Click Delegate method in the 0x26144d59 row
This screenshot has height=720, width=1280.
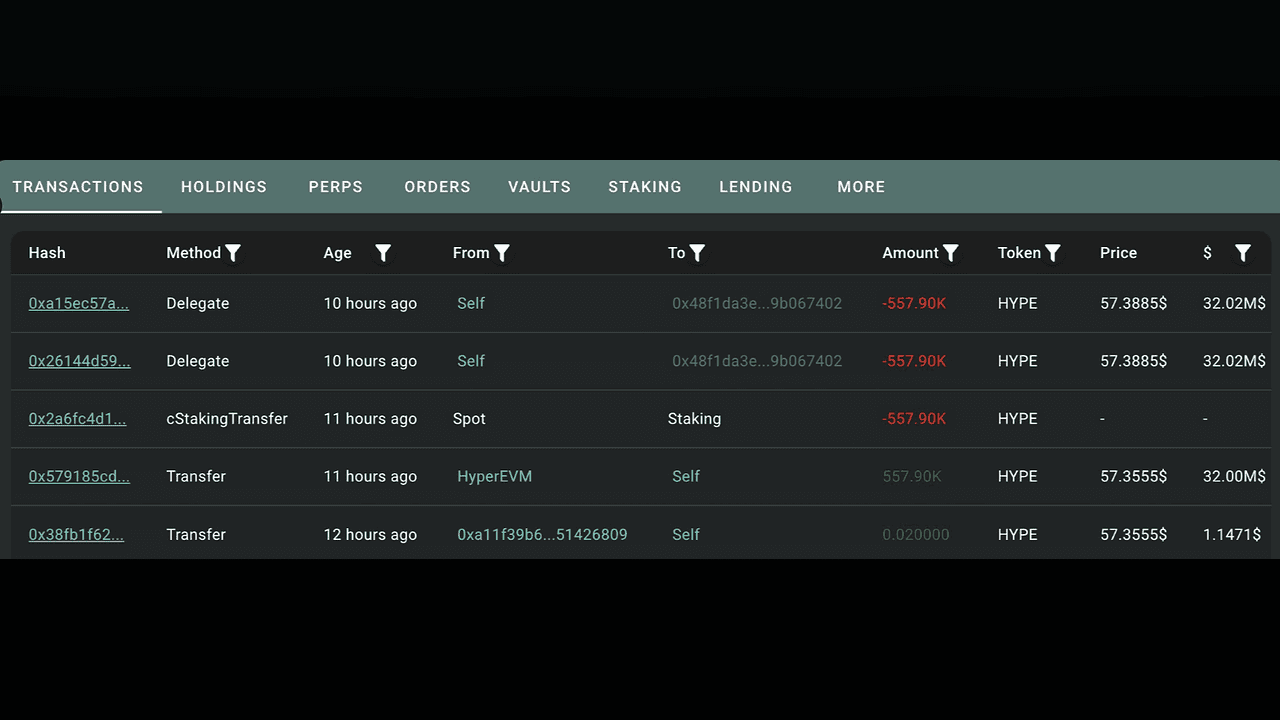point(197,361)
